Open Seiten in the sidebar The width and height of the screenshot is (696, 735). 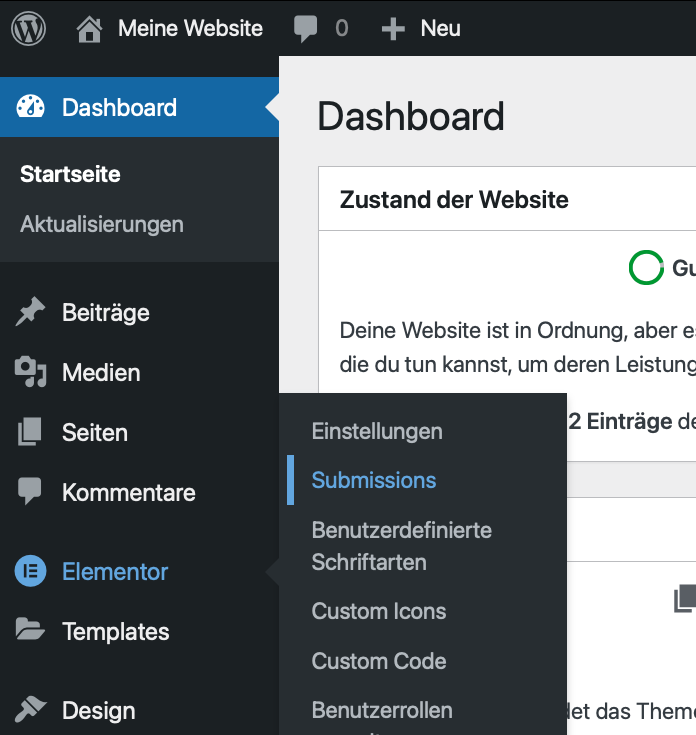pos(95,433)
